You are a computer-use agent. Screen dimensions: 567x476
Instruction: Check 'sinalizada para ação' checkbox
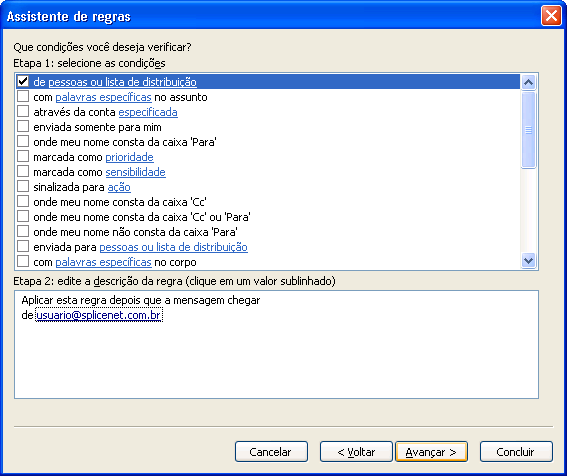pyautogui.click(x=23, y=187)
